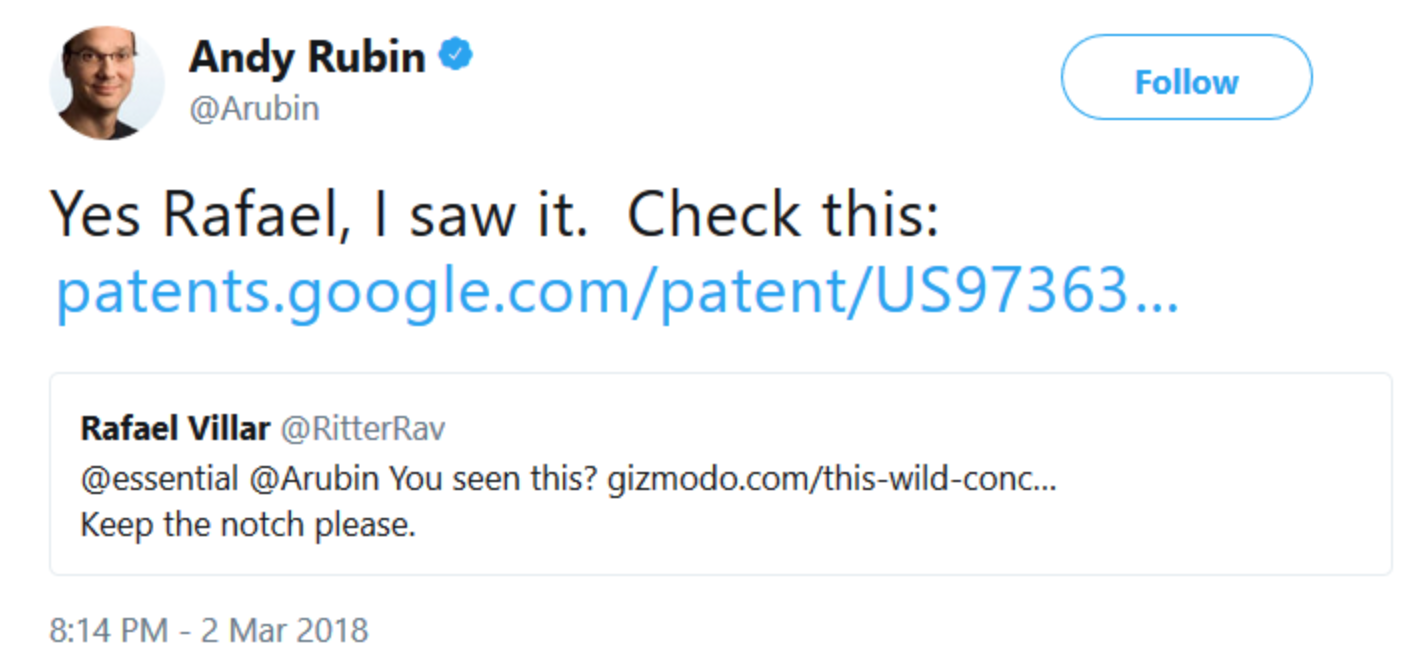Click the @Arubin mention in quoted tweet

pyautogui.click(x=314, y=479)
